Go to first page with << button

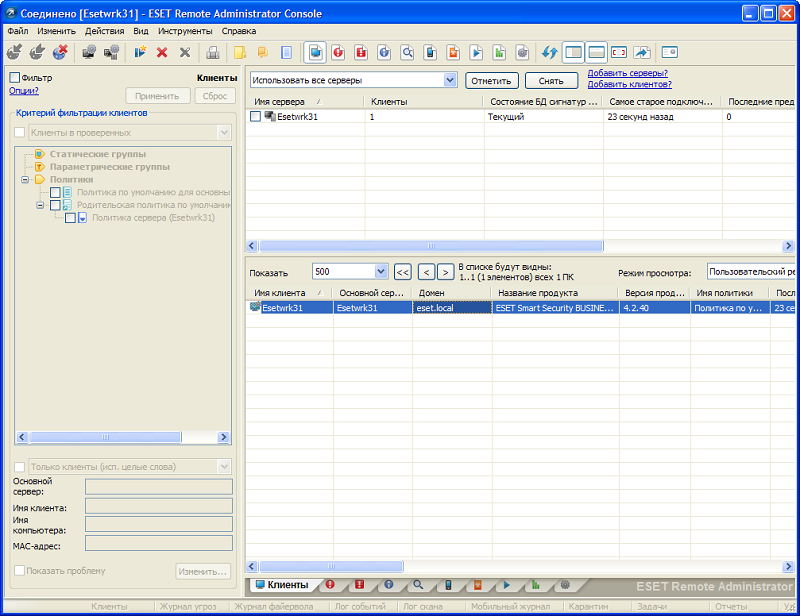click(x=403, y=272)
